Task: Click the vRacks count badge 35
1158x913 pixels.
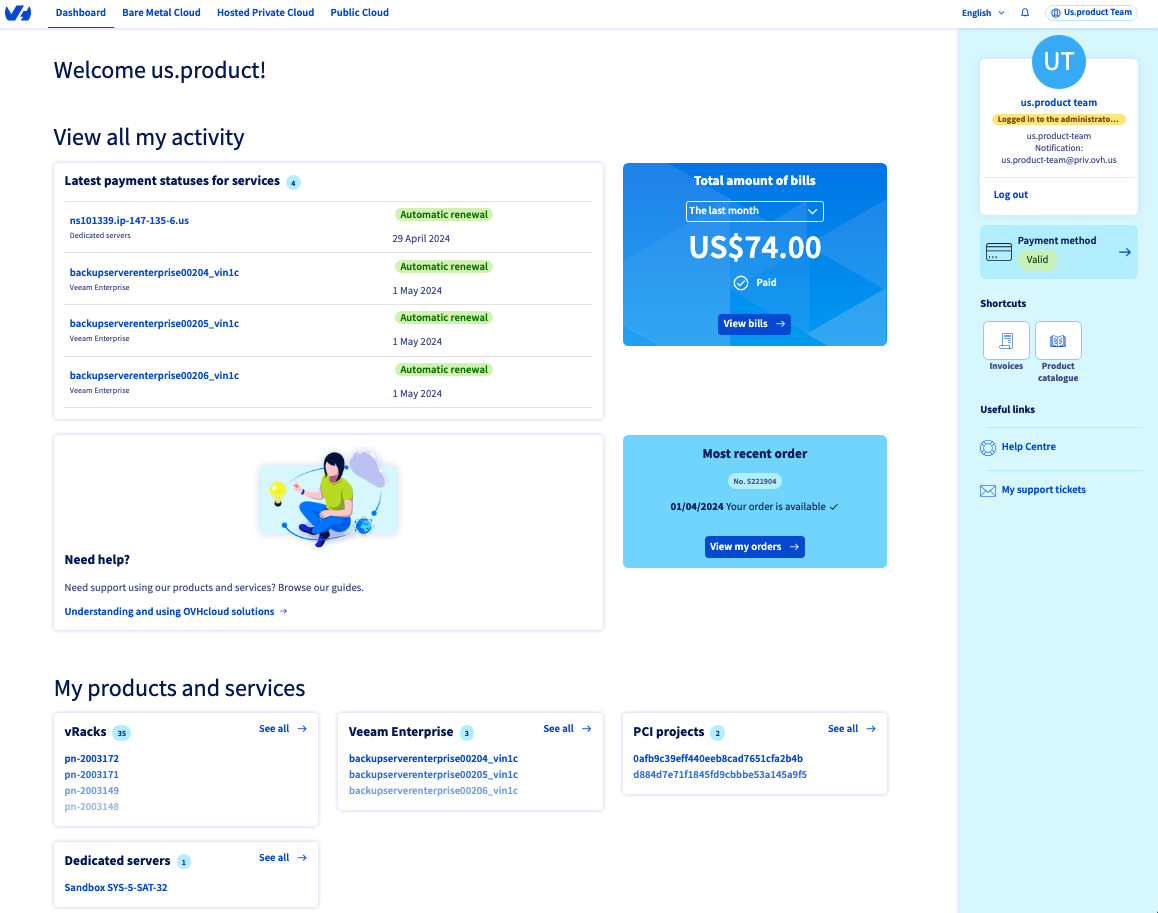Action: [121, 733]
